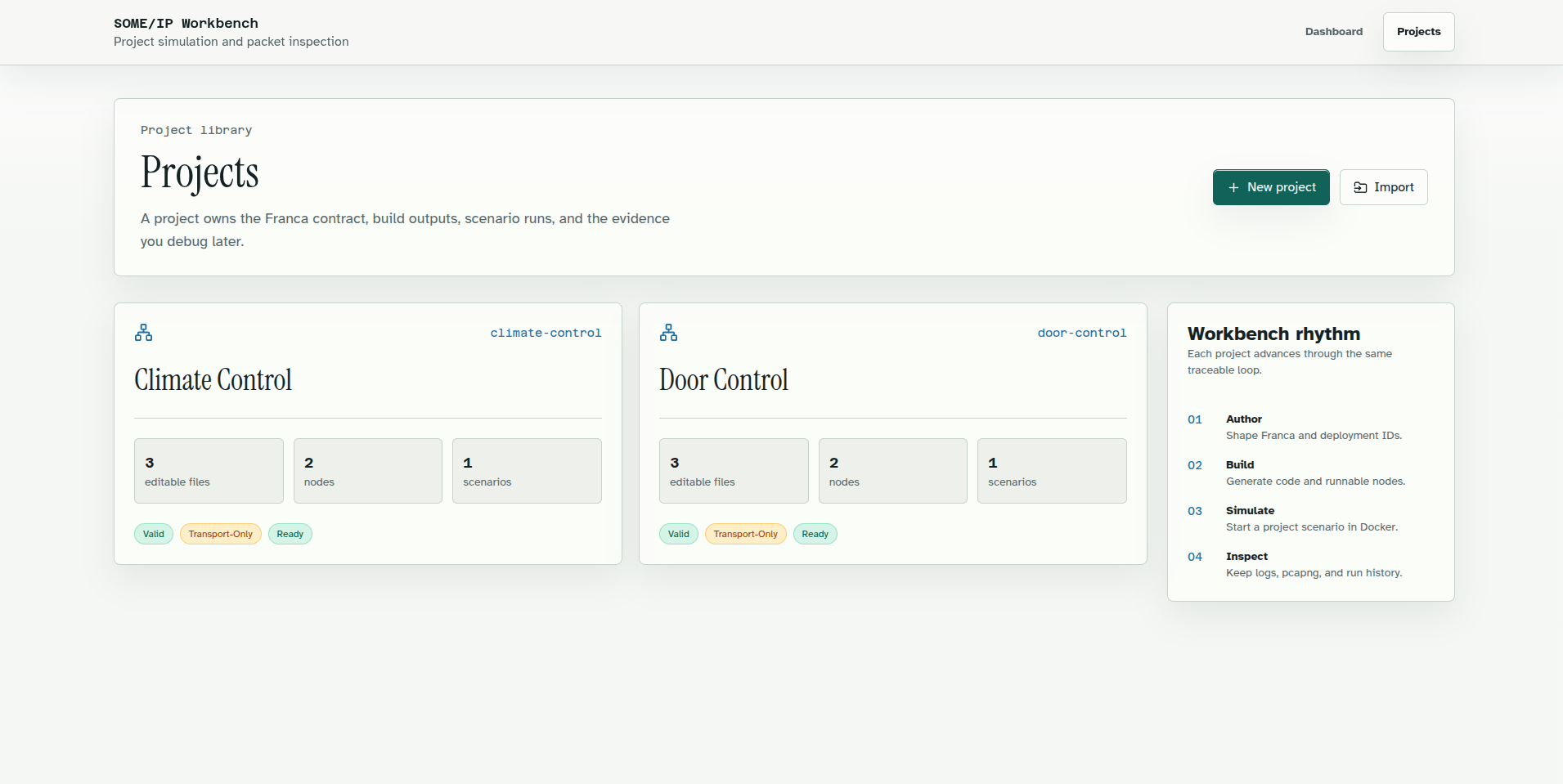Click 'Keep logs, pcapng, and run history.' text
1563x784 pixels.
(1314, 573)
